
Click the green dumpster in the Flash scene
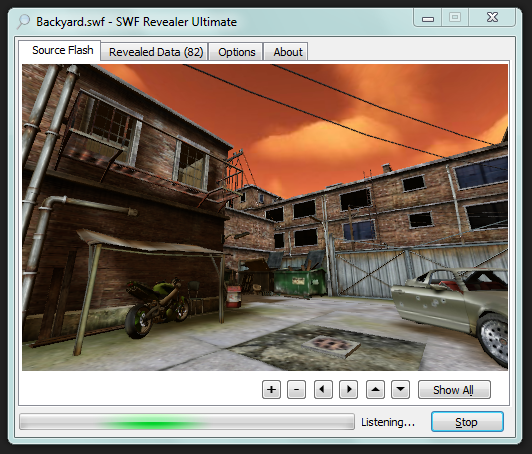[x=300, y=281]
